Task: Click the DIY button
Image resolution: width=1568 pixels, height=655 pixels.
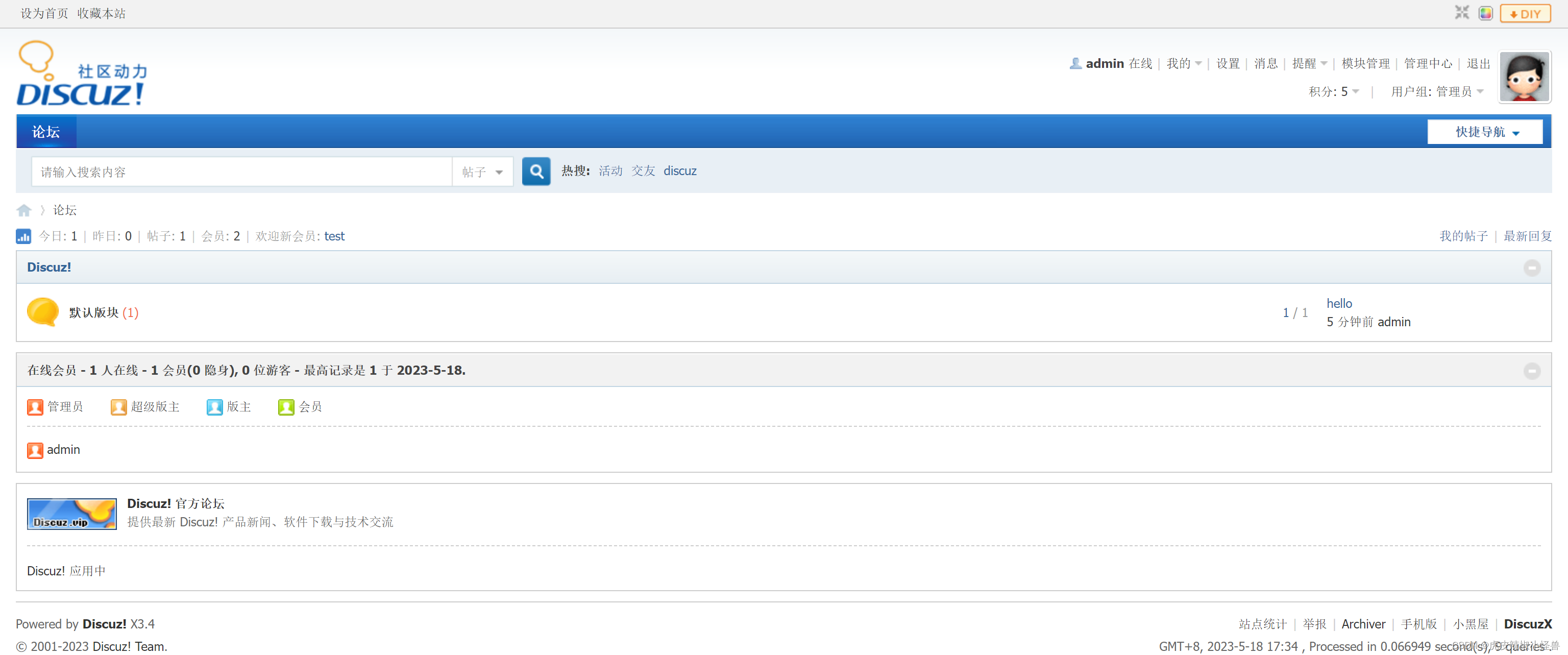Action: pos(1525,13)
